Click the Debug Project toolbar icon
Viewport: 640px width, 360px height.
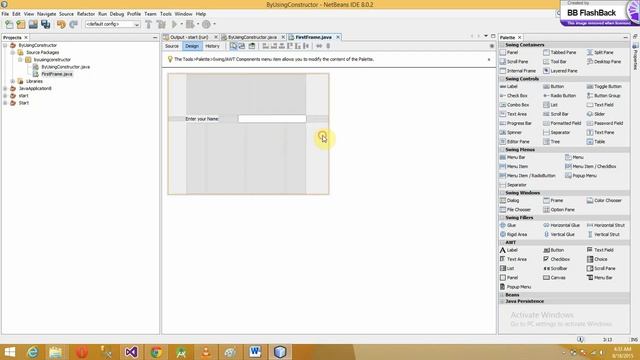[x=190, y=24]
